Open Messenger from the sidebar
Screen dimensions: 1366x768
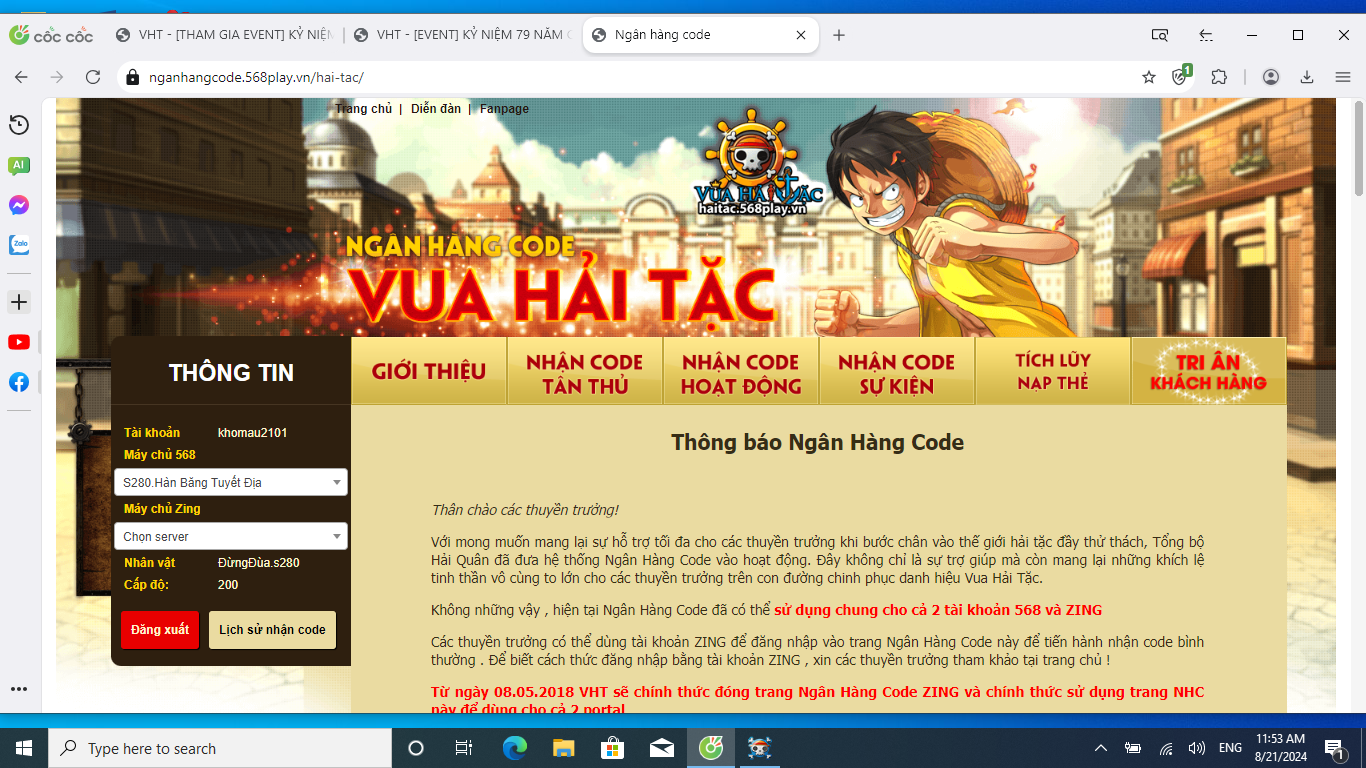(x=19, y=205)
